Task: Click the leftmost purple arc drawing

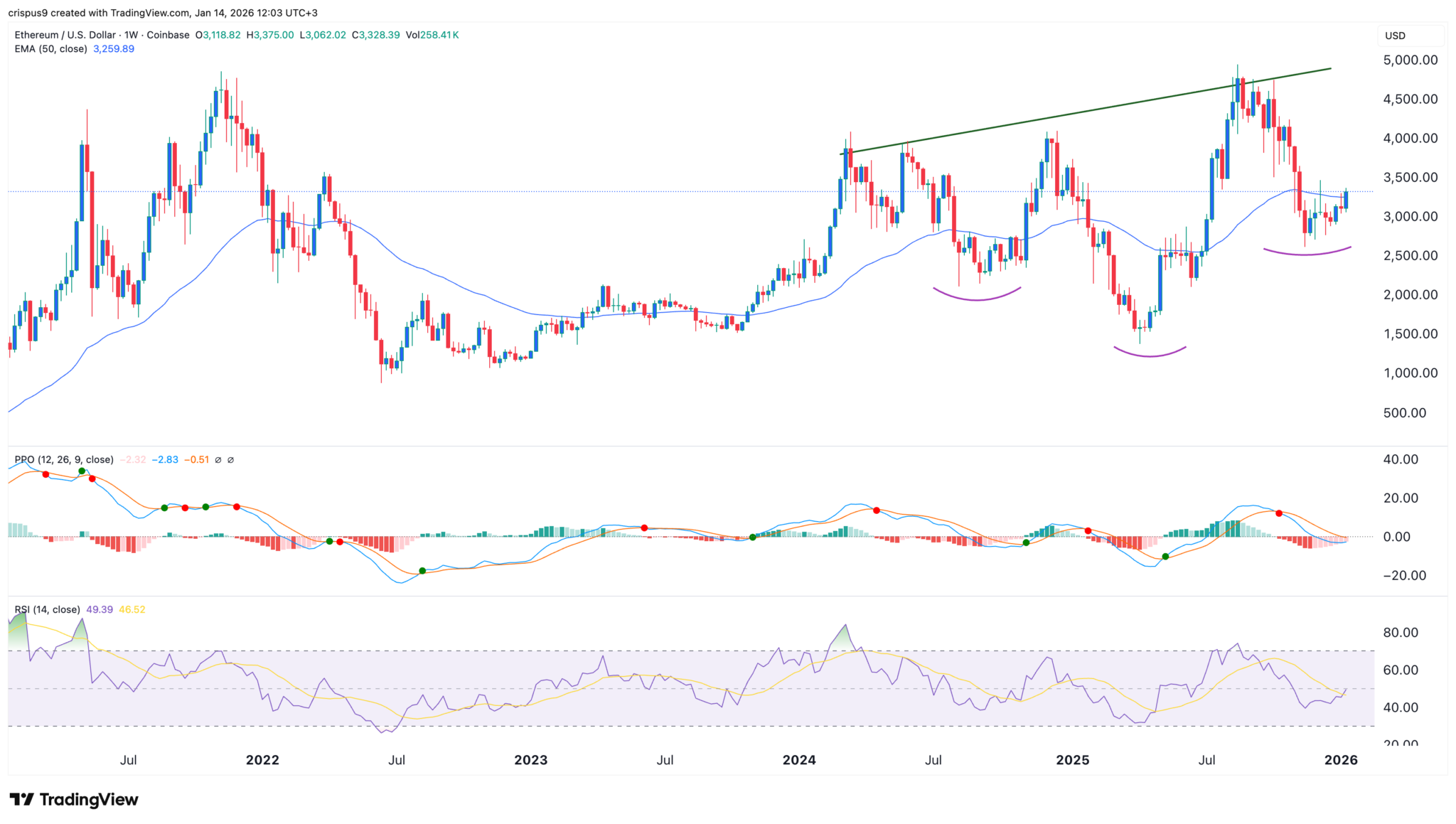Action: 977,299
